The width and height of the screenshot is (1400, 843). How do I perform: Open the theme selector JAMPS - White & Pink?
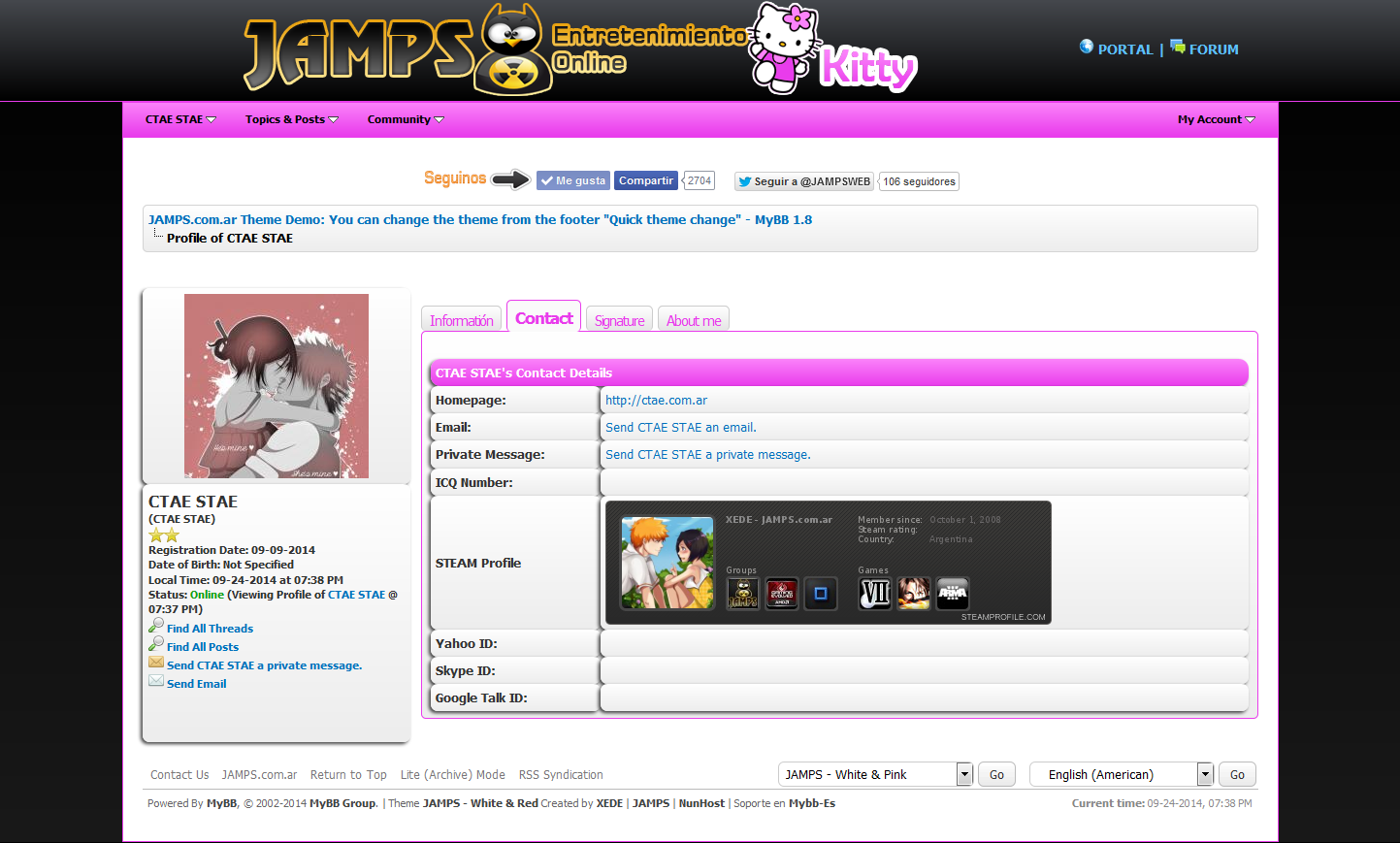point(875,774)
